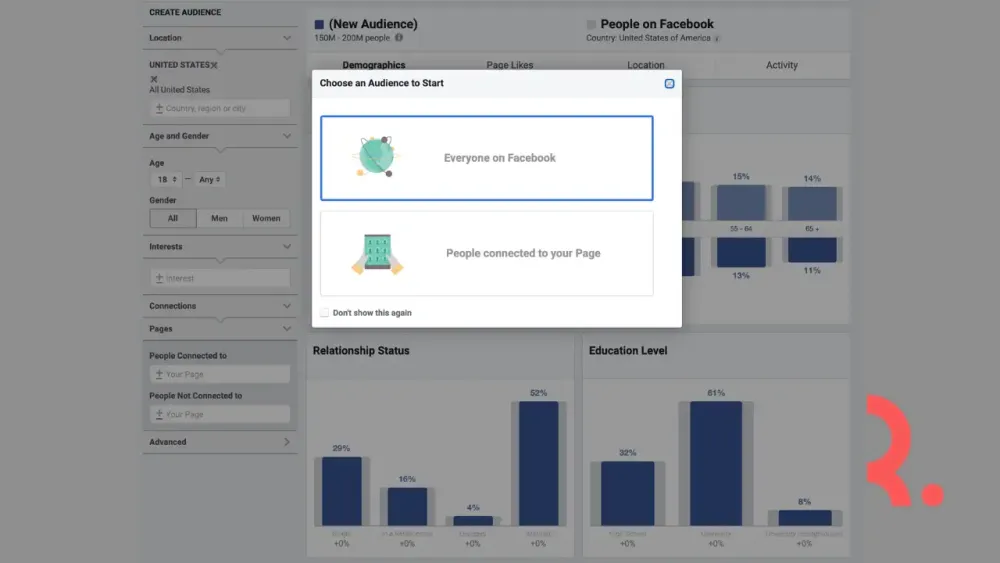This screenshot has width=1000, height=563.
Task: Select Men gender option
Action: (219, 218)
